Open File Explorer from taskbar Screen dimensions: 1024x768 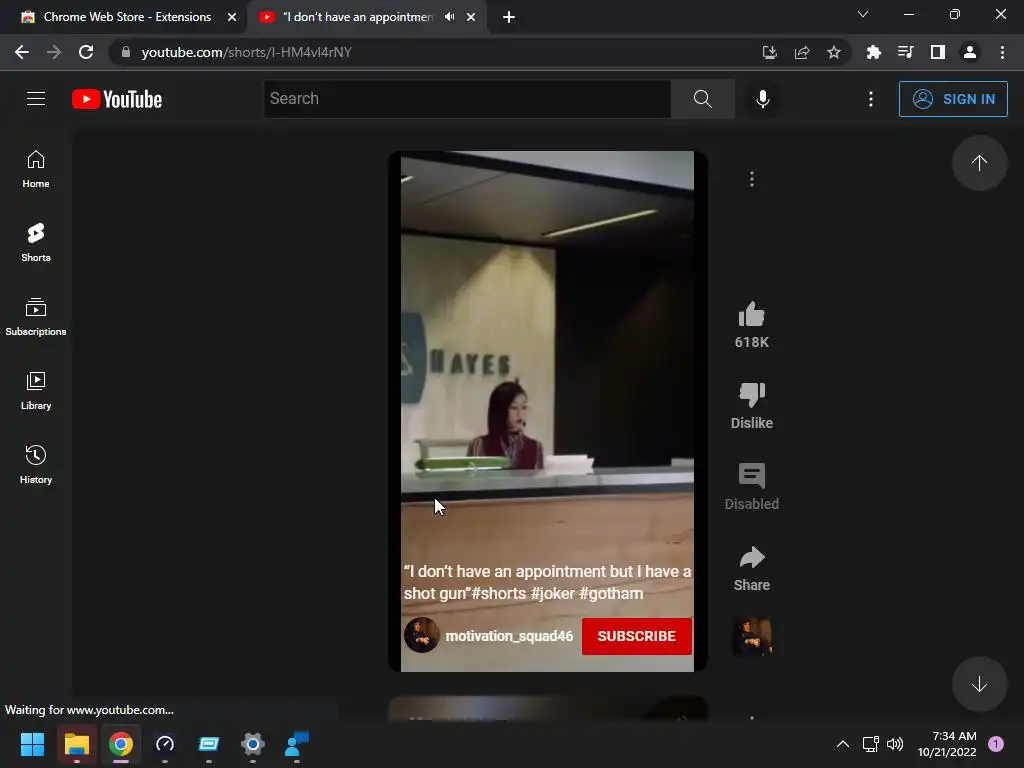coord(76,744)
